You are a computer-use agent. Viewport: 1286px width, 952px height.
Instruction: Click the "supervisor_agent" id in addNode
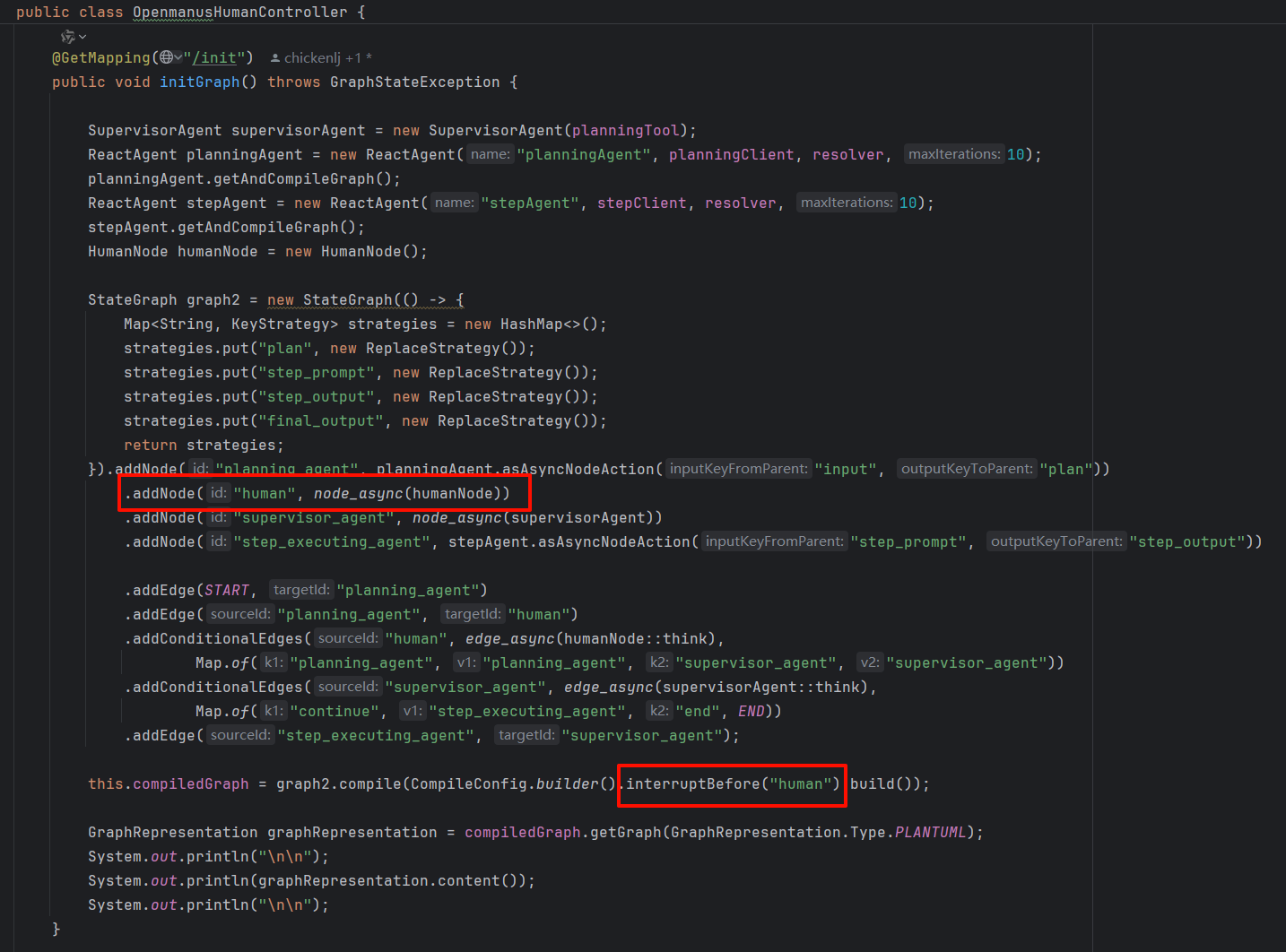tap(313, 517)
